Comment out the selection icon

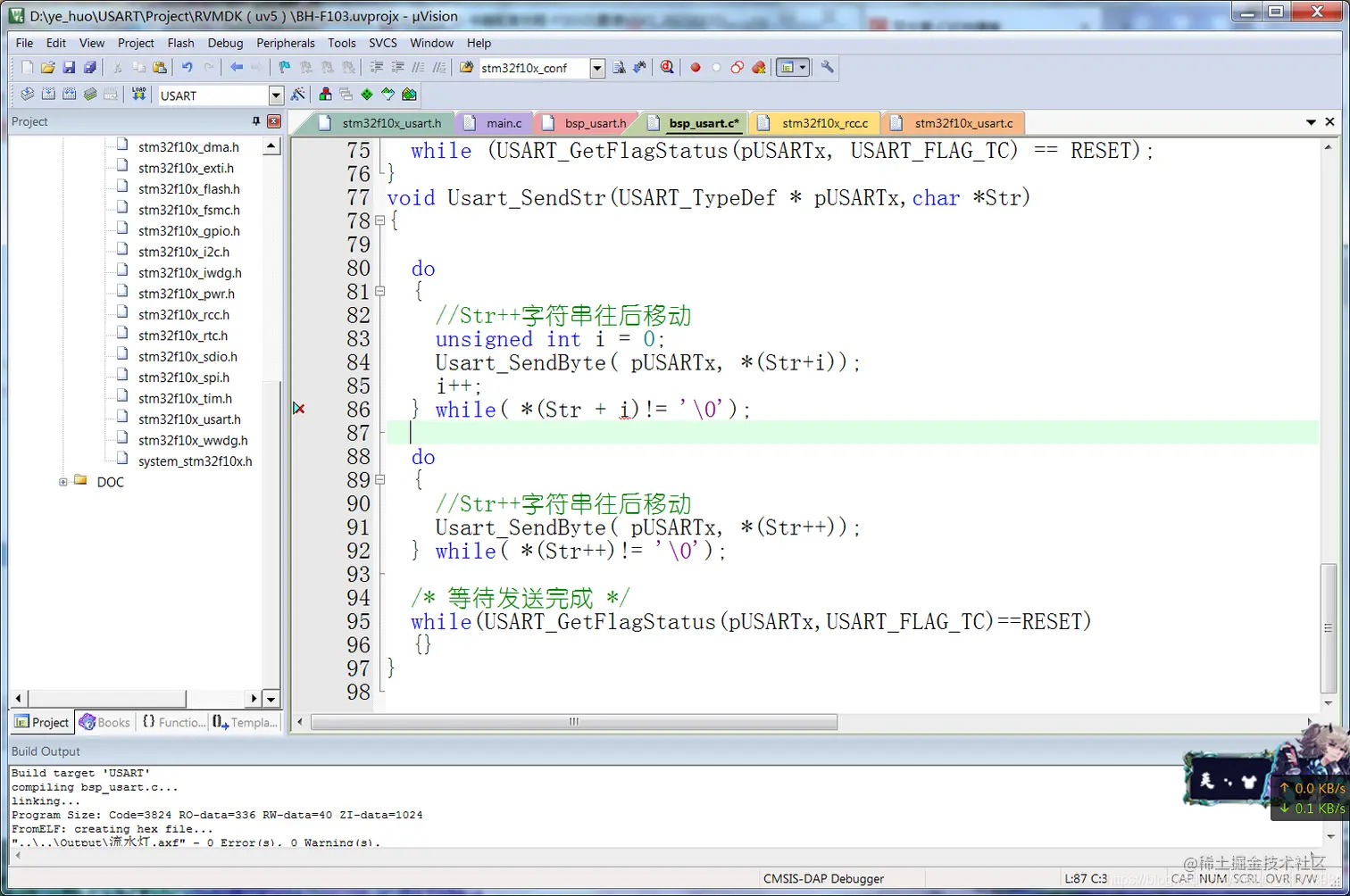pyautogui.click(x=418, y=67)
